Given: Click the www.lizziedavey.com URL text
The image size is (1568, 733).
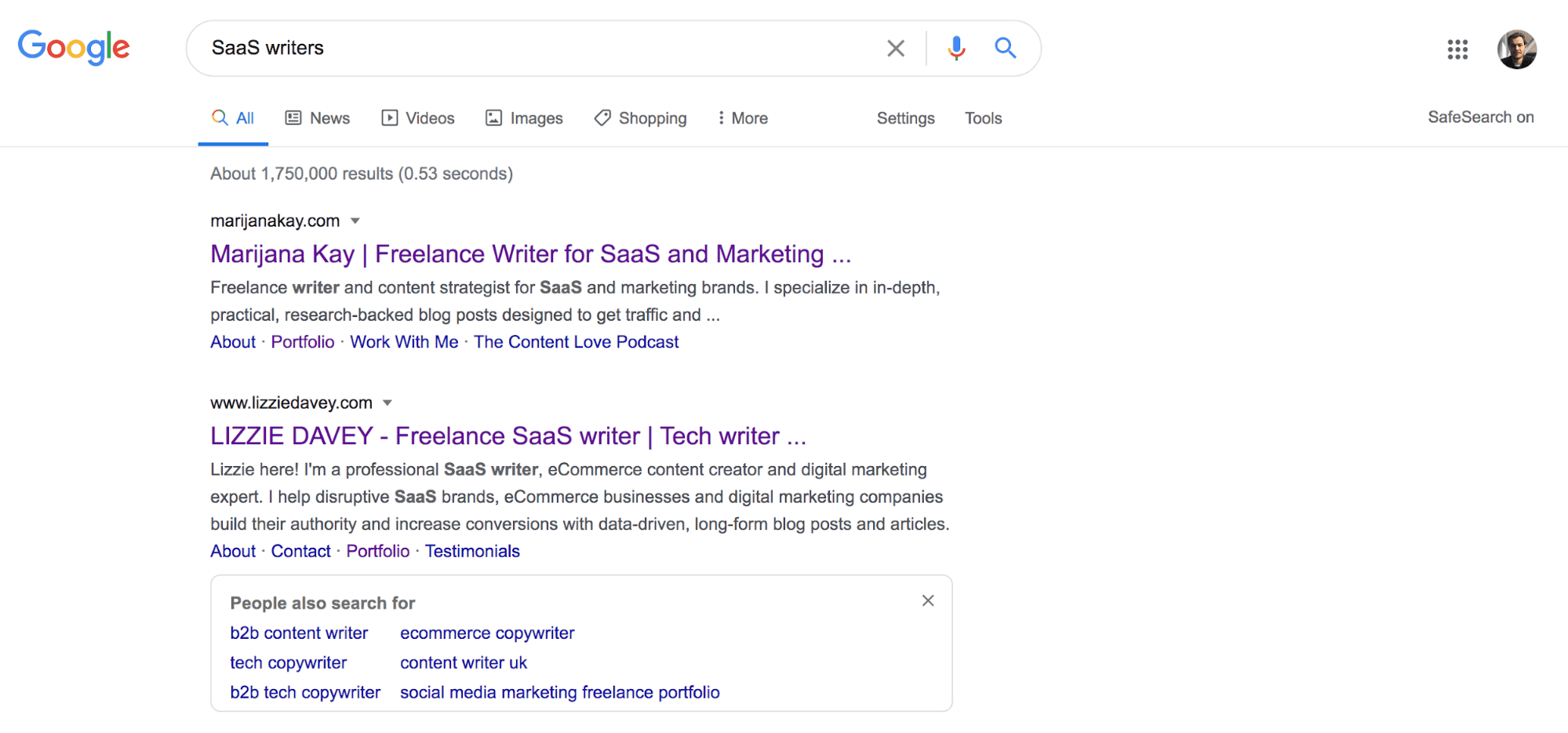Looking at the screenshot, I should (x=291, y=403).
